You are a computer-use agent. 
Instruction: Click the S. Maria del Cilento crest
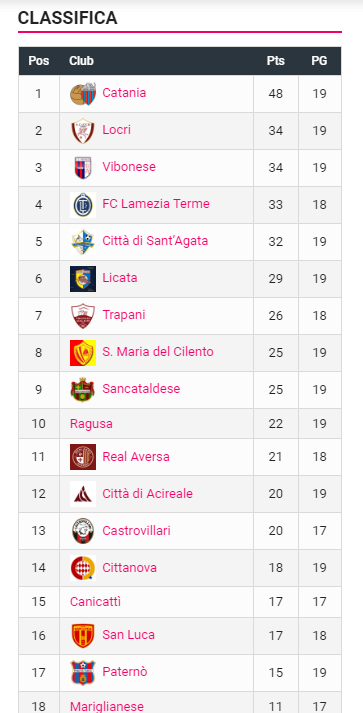[x=83, y=353]
